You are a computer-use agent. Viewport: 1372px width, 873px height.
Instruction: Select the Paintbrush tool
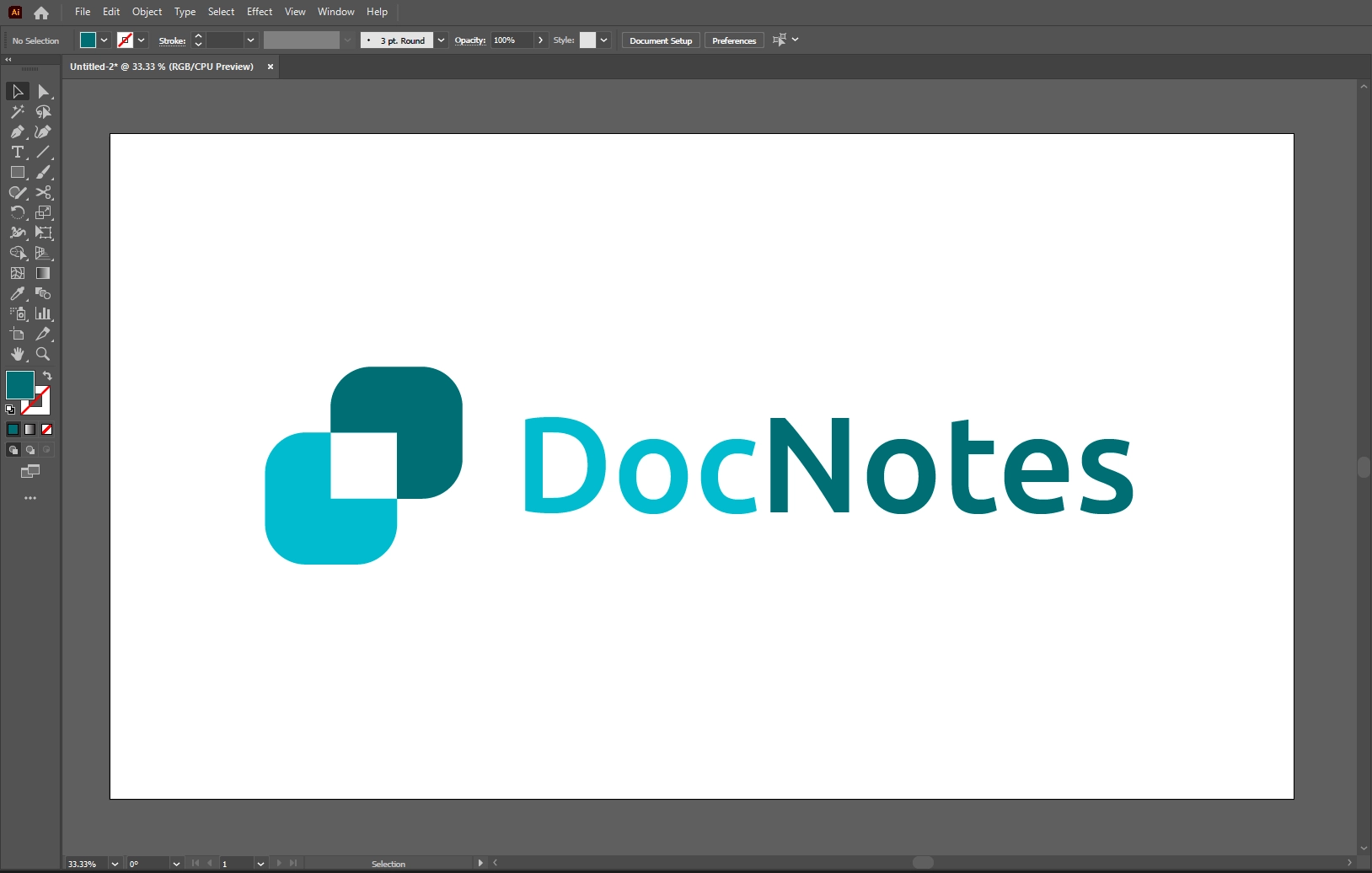click(43, 172)
